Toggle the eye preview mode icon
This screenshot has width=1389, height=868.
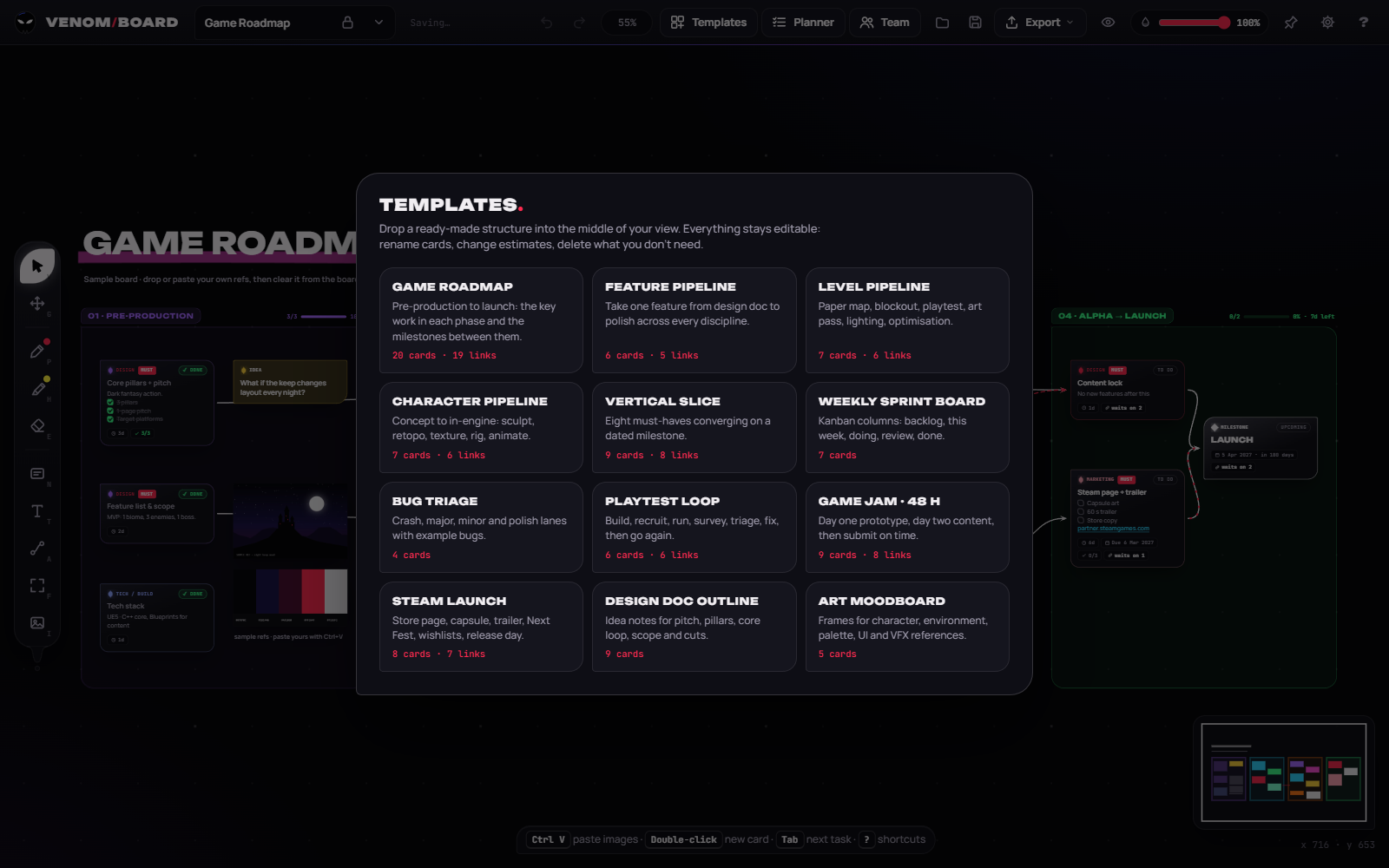(x=1108, y=23)
